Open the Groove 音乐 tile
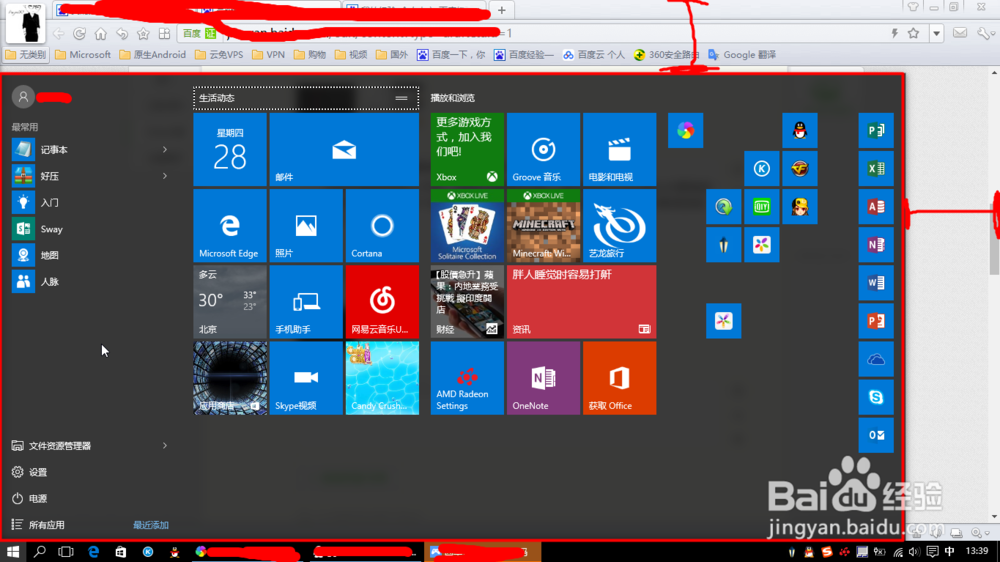 click(x=543, y=150)
